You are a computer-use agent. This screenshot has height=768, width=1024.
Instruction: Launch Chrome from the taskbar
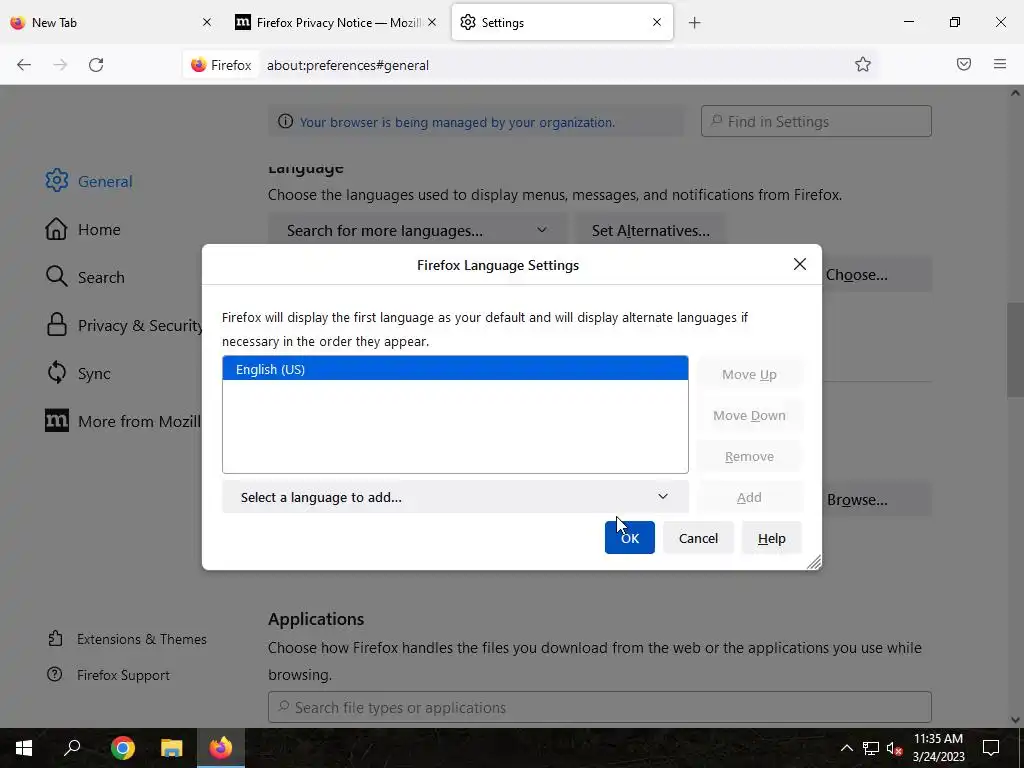point(122,748)
